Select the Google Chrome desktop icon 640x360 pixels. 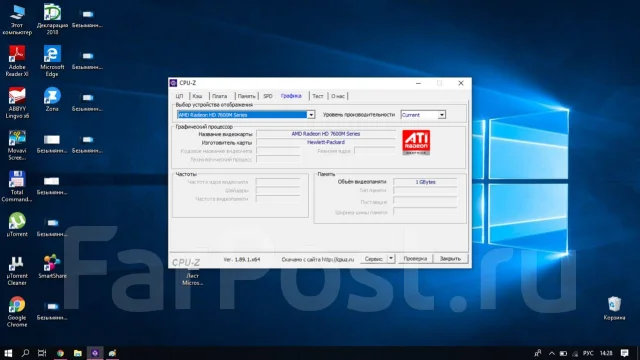coord(17,312)
